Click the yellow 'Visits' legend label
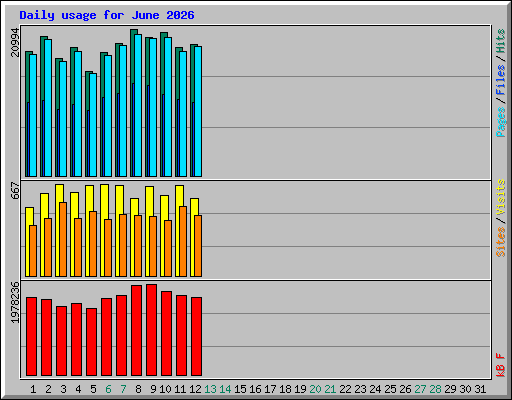This screenshot has height=400, width=512. pyautogui.click(x=501, y=197)
